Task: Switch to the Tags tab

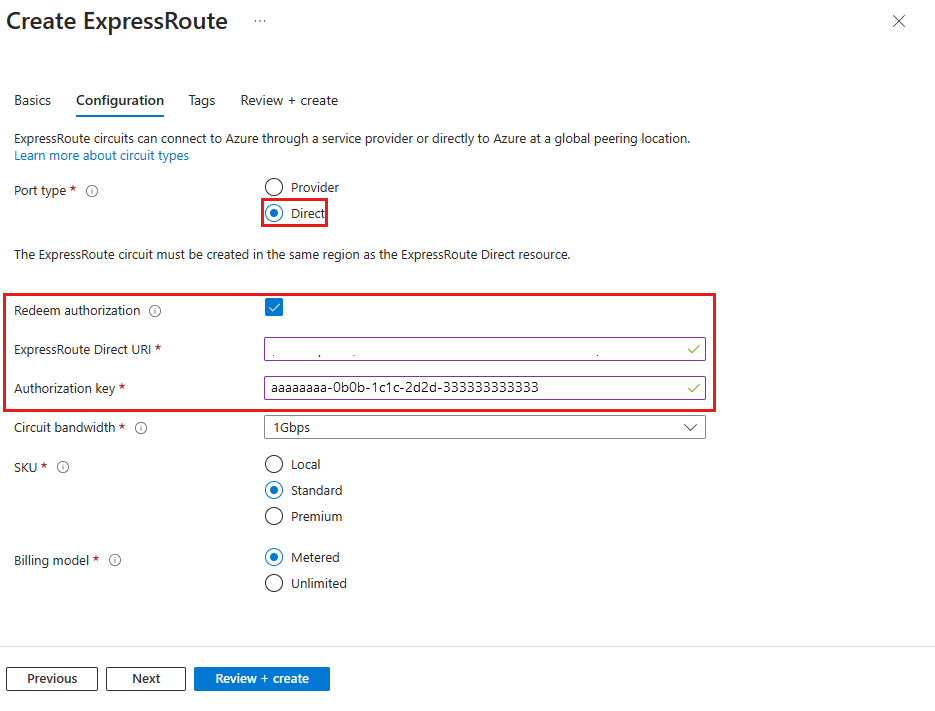Action: tap(201, 100)
